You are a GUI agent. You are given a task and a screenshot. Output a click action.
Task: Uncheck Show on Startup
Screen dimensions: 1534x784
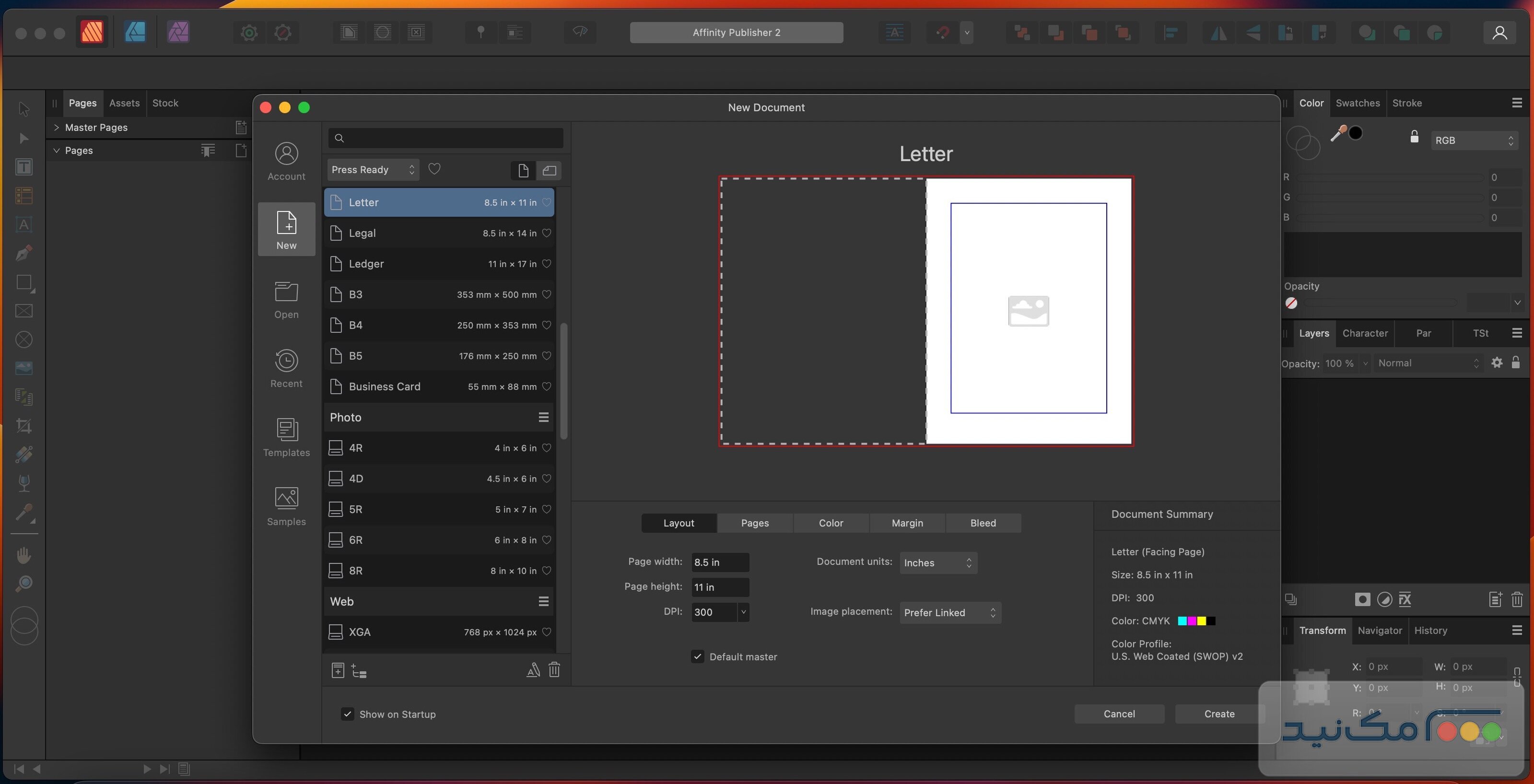pyautogui.click(x=348, y=714)
